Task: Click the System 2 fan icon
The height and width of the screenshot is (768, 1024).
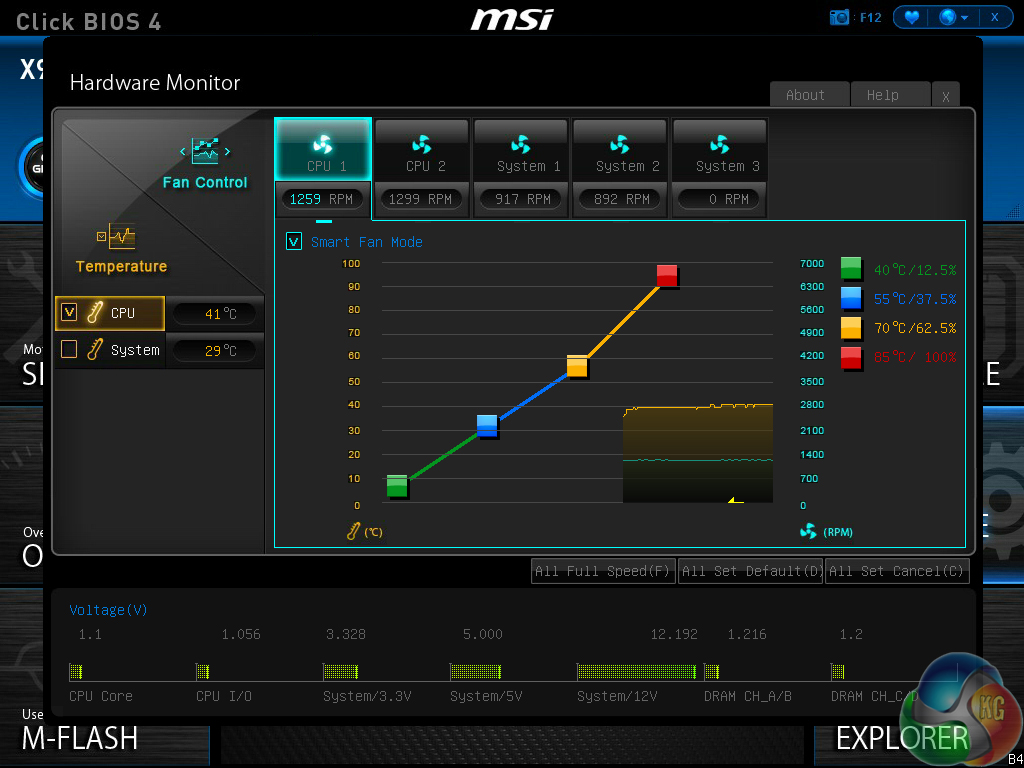Action: [x=620, y=144]
